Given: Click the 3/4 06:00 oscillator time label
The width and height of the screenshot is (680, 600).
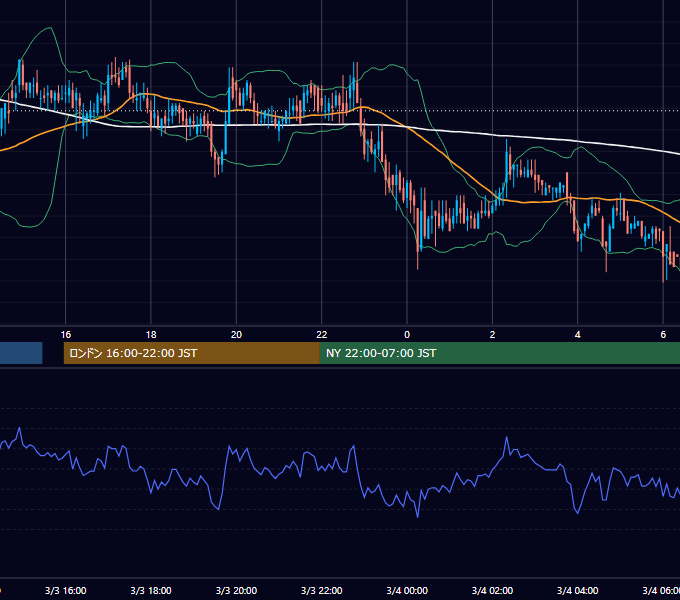Looking at the screenshot, I should pyautogui.click(x=661, y=590).
